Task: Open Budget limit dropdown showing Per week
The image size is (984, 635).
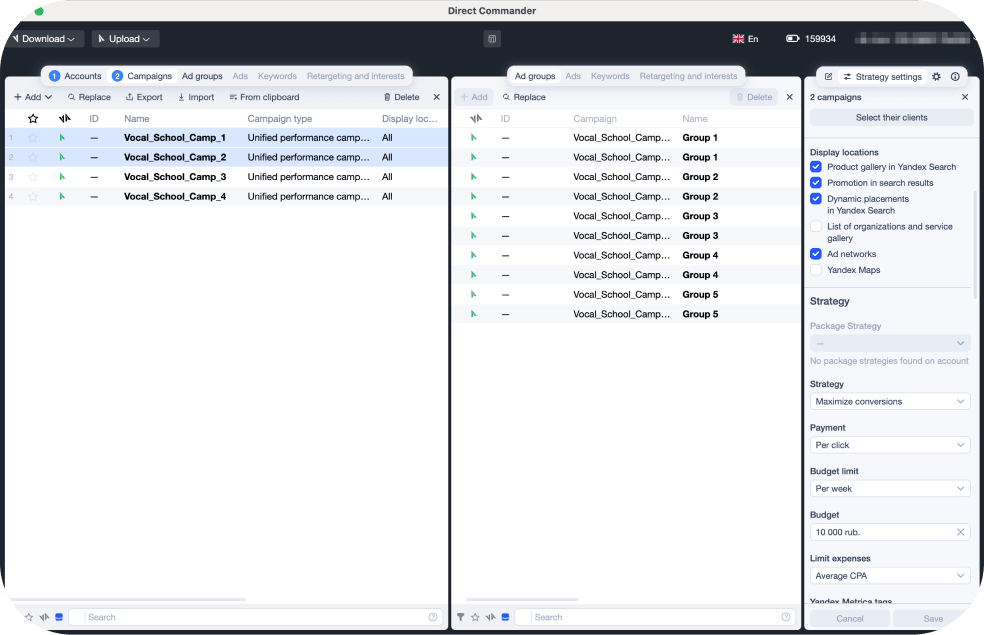Action: pyautogui.click(x=890, y=489)
